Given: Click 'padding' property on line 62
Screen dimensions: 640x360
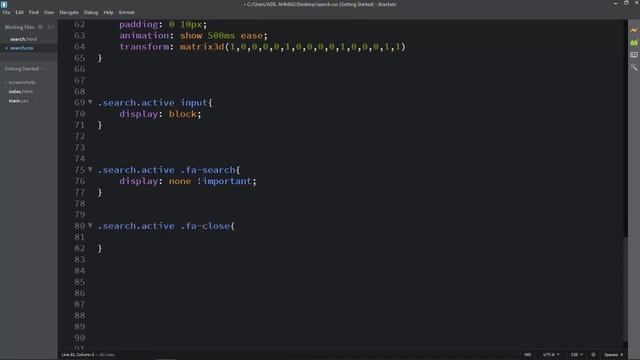Looking at the screenshot, I should 138,24.
